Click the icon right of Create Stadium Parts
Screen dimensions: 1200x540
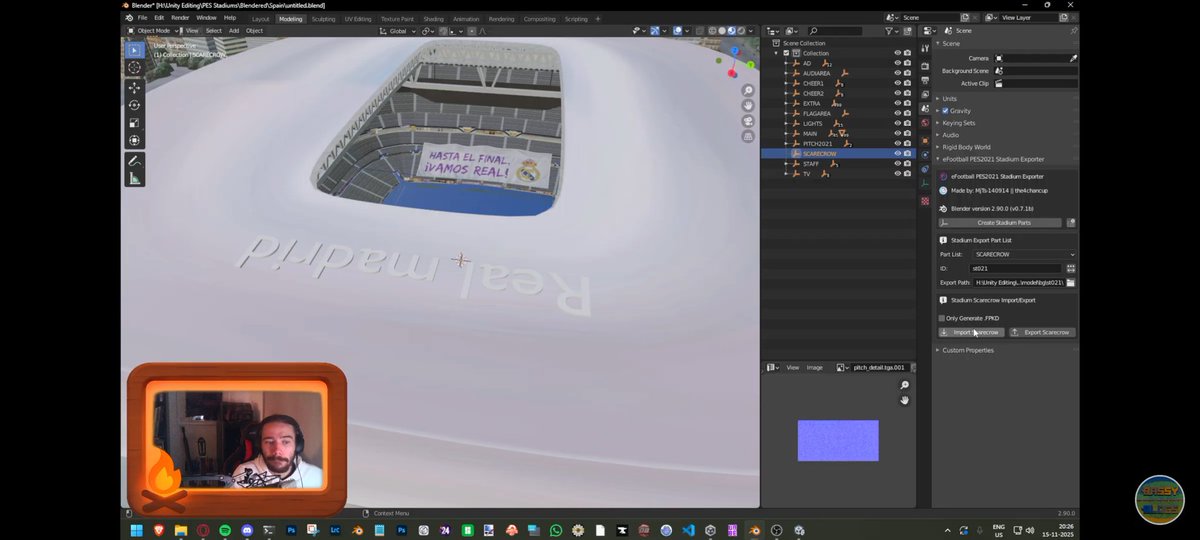1071,223
